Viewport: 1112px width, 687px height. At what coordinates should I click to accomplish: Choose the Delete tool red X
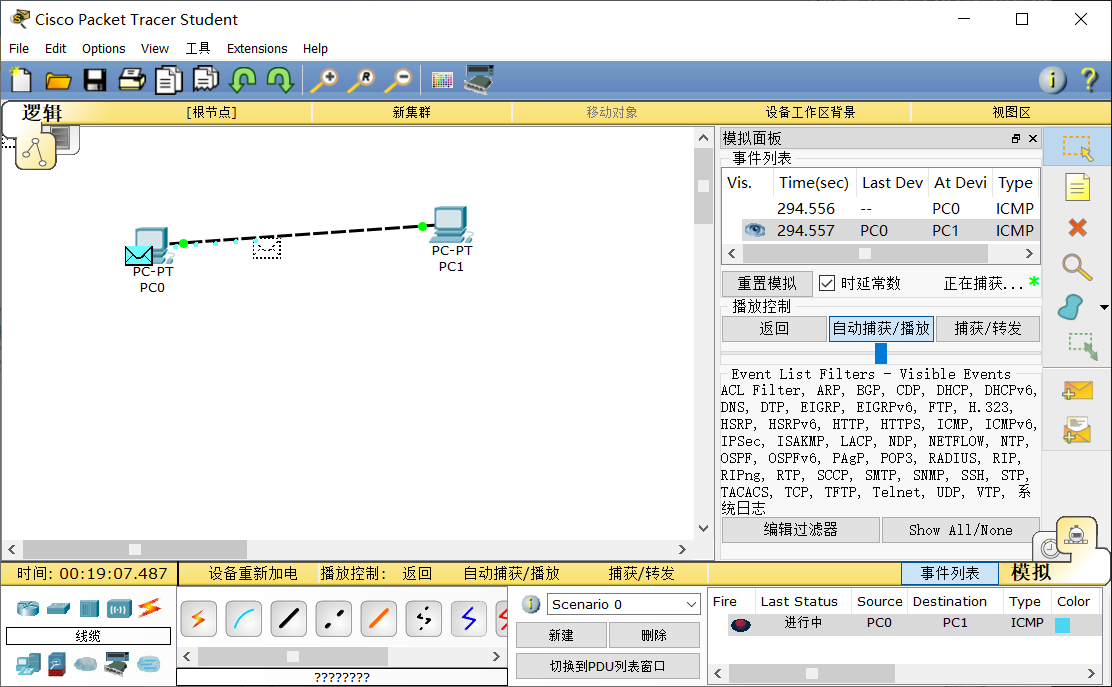click(x=1077, y=227)
